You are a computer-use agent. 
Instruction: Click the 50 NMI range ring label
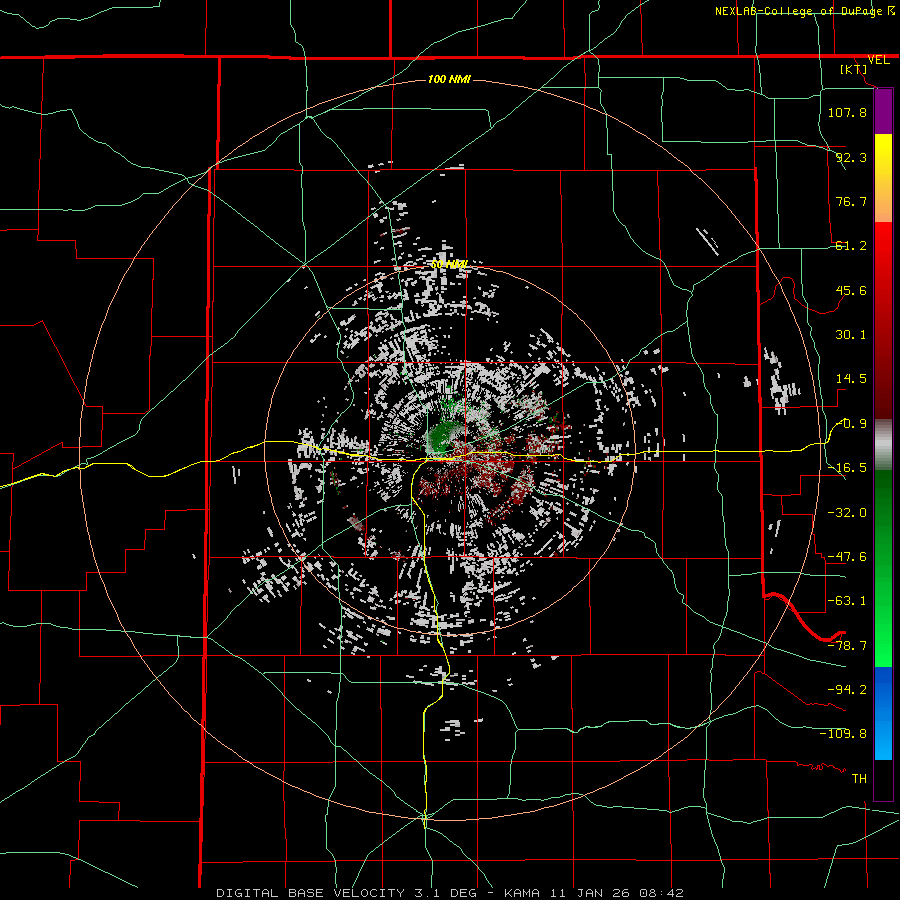click(449, 265)
